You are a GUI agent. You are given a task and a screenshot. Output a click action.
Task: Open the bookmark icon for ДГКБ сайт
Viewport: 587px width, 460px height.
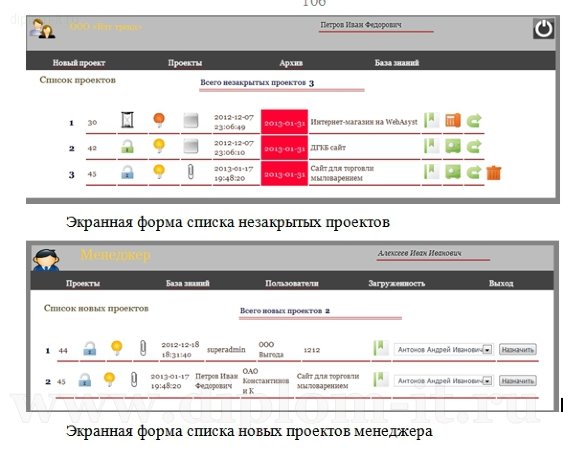(x=431, y=146)
